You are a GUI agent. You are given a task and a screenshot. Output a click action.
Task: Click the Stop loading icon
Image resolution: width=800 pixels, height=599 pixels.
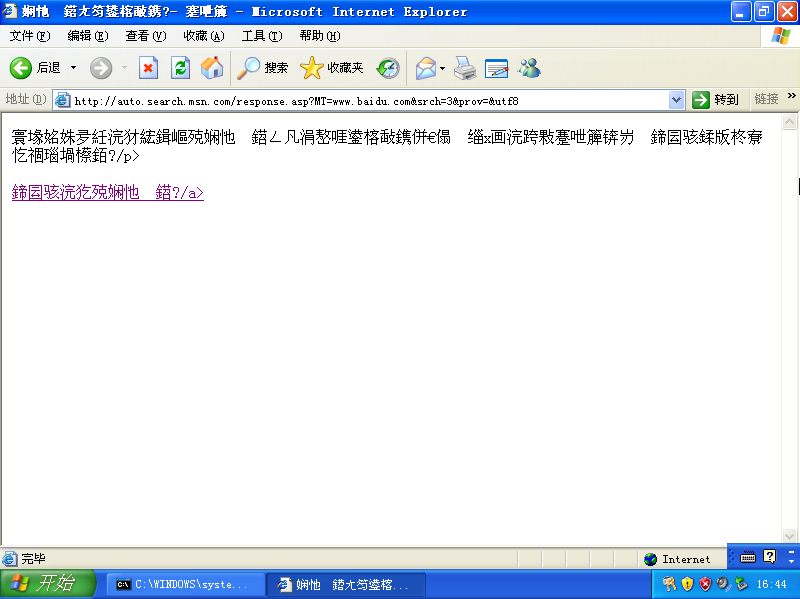coord(149,68)
